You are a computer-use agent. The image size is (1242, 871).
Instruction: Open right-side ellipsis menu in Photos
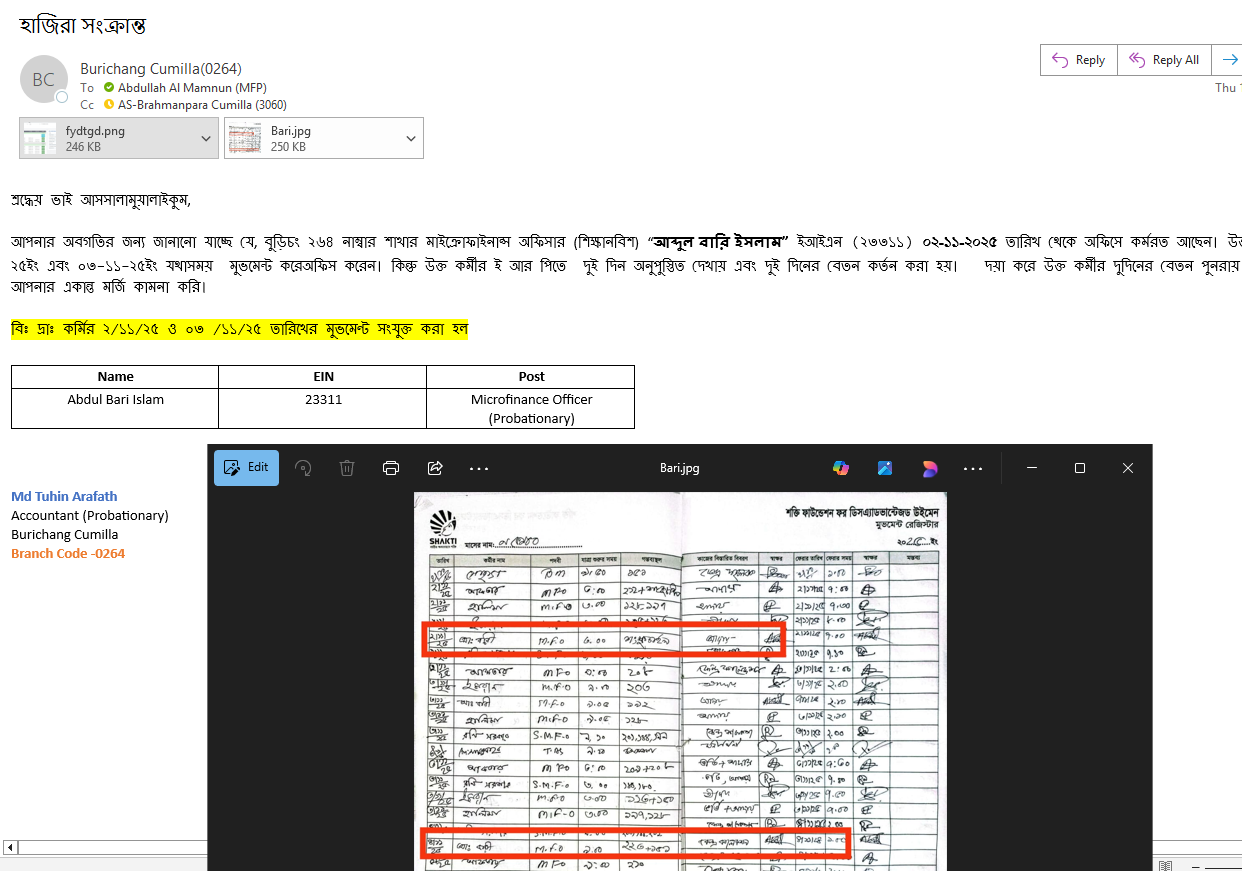(973, 468)
